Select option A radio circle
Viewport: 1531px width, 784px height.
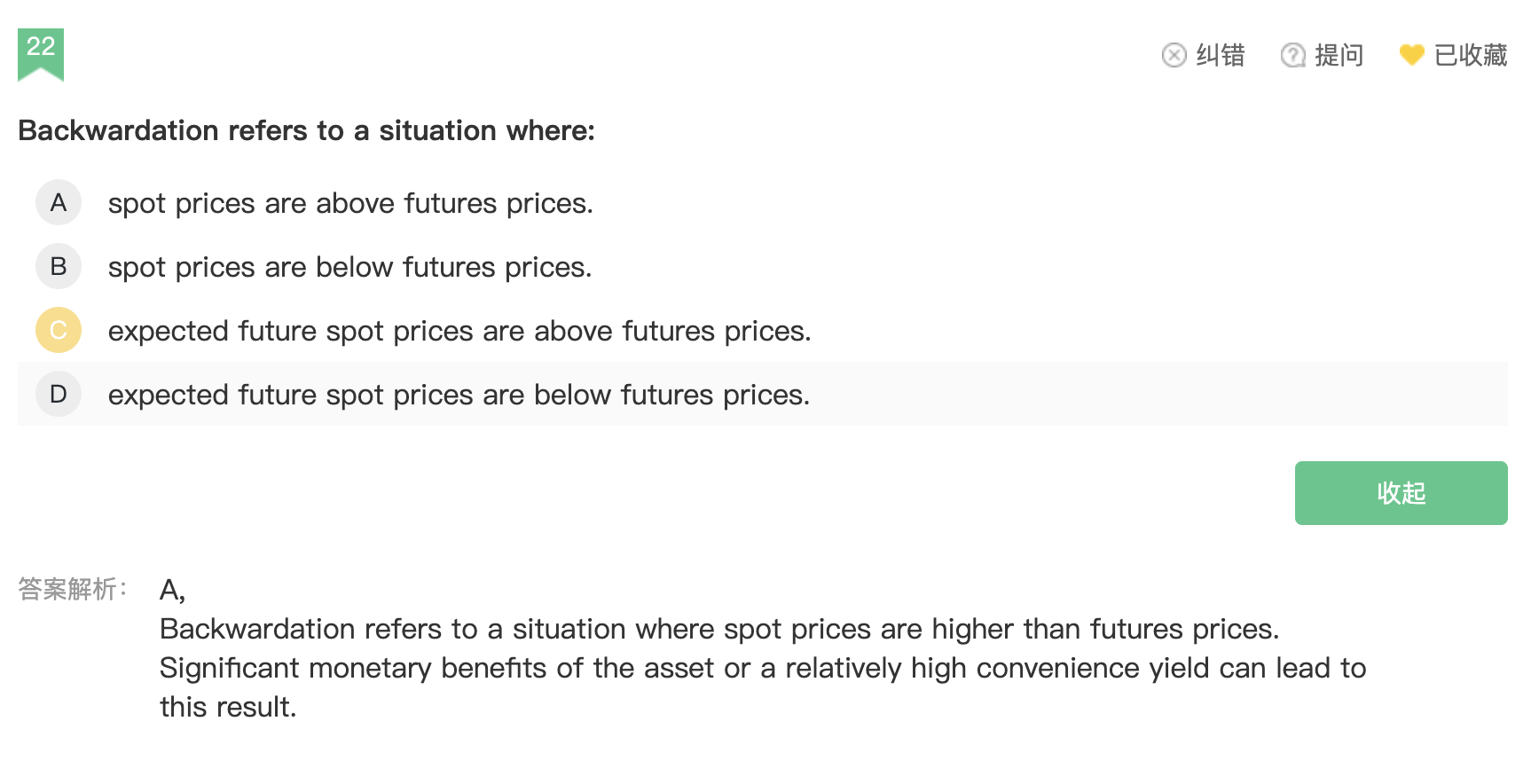tap(59, 203)
